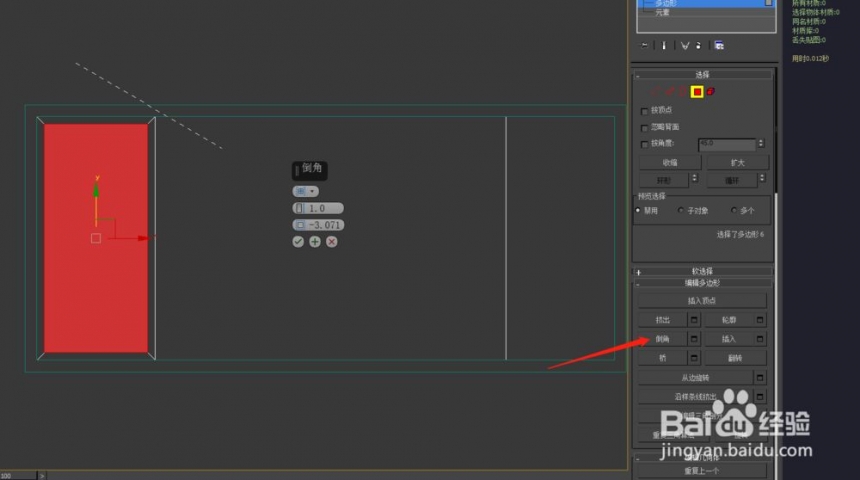The width and height of the screenshot is (860, 480).
Task: Enable the 忽略背面 checkbox
Action: [644, 128]
